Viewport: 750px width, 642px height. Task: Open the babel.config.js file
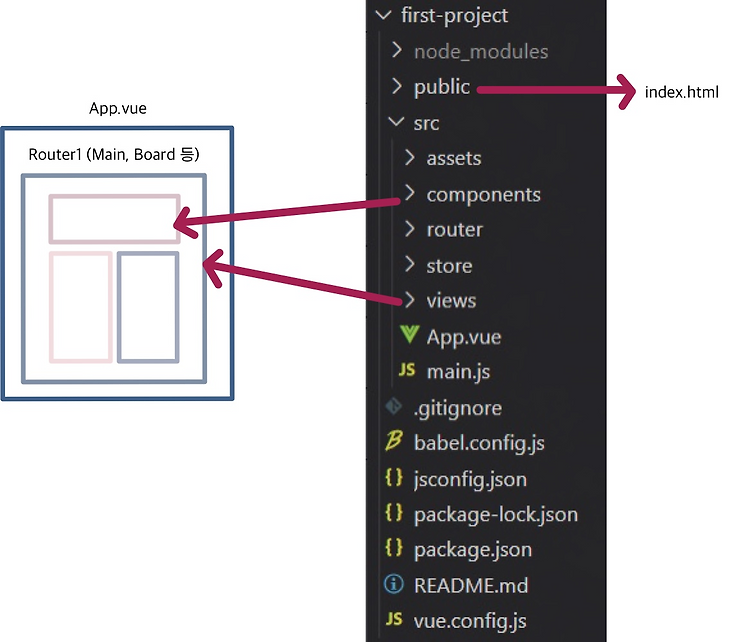479,443
